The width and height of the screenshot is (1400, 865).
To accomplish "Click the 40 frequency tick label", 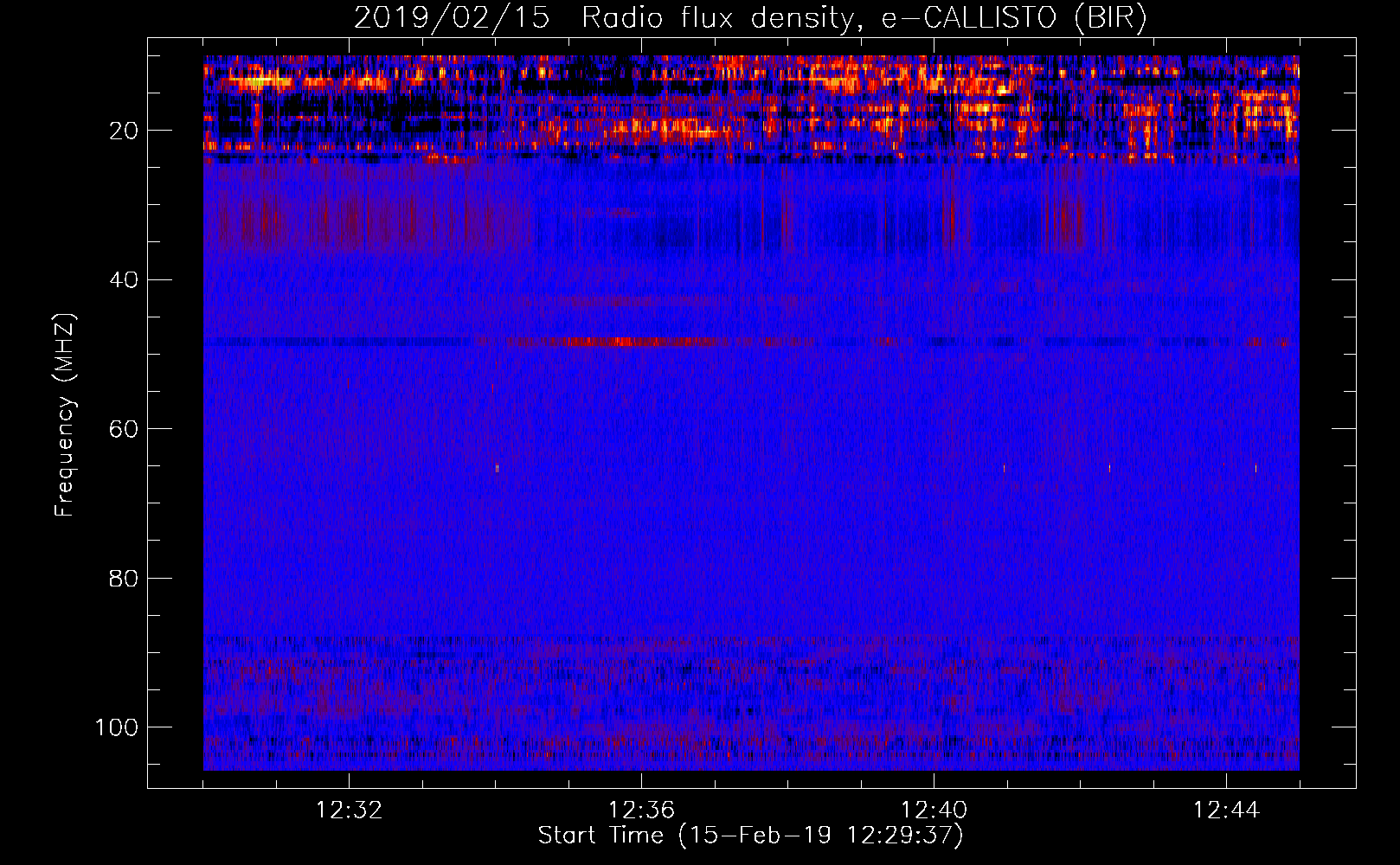I will point(125,280).
